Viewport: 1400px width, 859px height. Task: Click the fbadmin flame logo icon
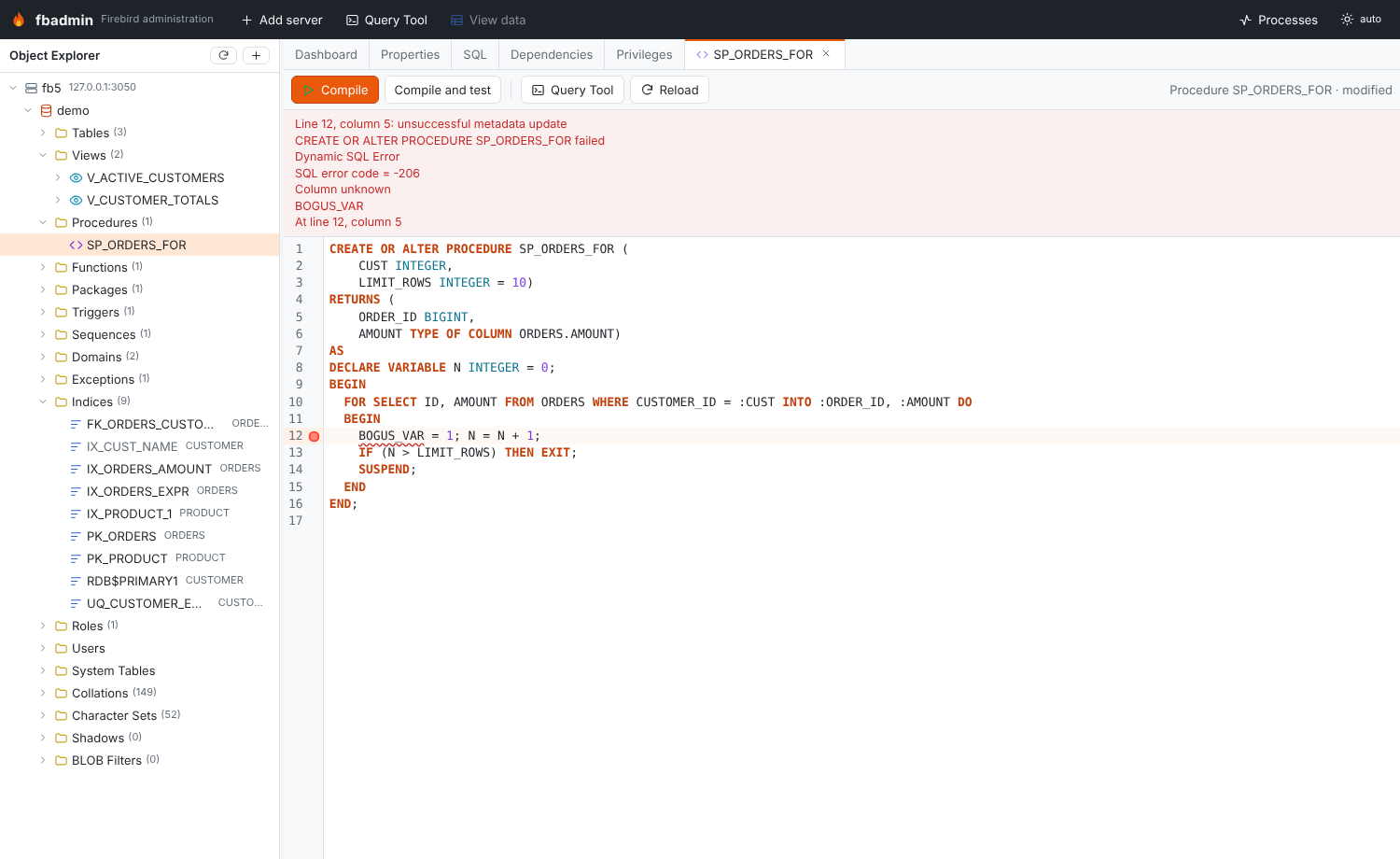19,20
